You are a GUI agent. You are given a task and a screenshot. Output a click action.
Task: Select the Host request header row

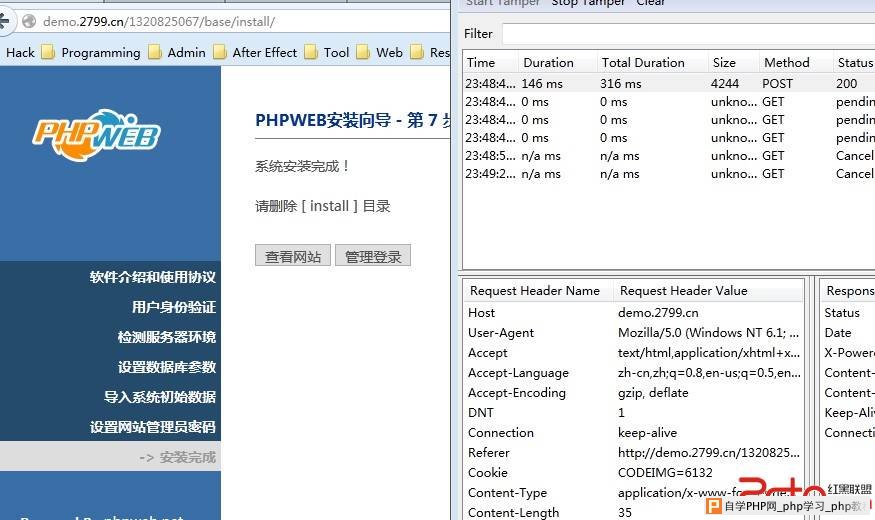click(633, 313)
